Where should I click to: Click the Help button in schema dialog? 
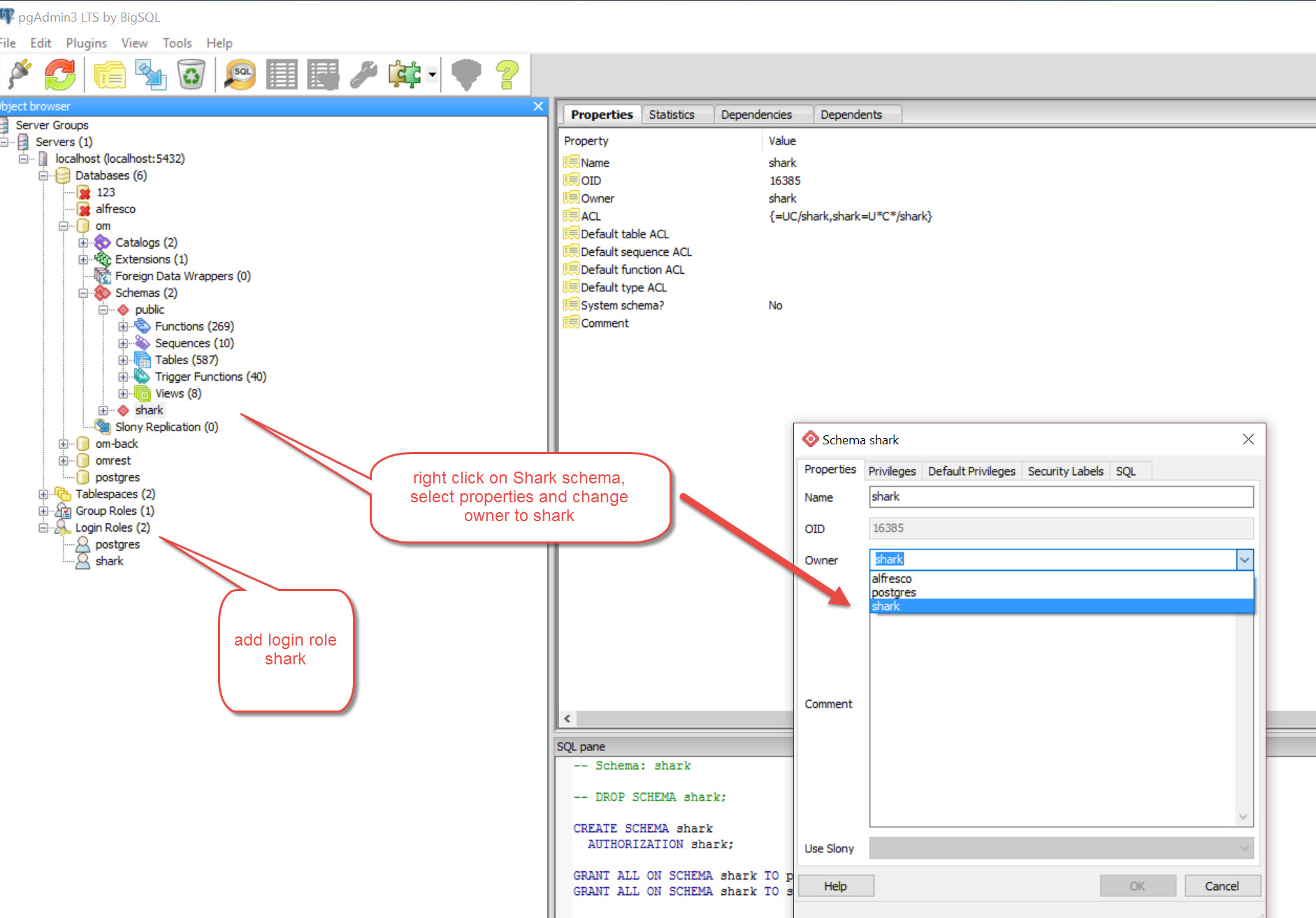pyautogui.click(x=835, y=886)
